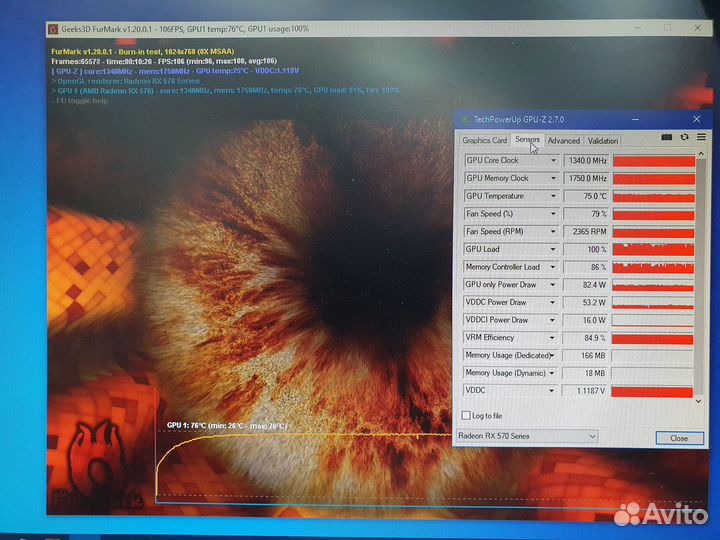The width and height of the screenshot is (720, 540).
Task: Click the 75.0 °C temperature value
Action: click(586, 196)
